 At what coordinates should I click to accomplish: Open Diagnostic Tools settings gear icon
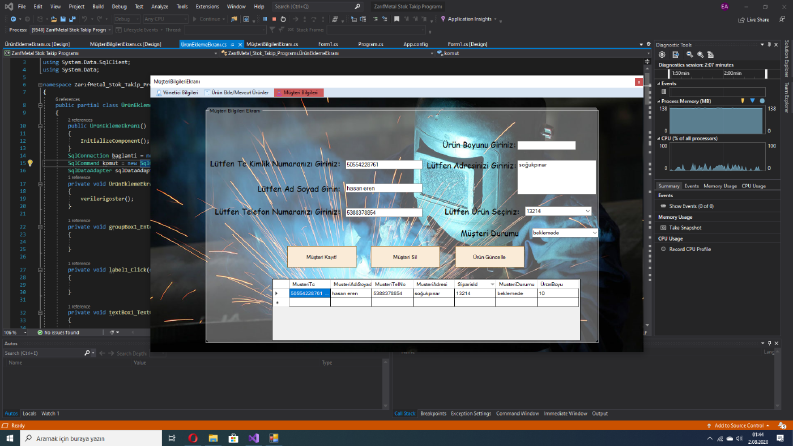click(x=662, y=55)
